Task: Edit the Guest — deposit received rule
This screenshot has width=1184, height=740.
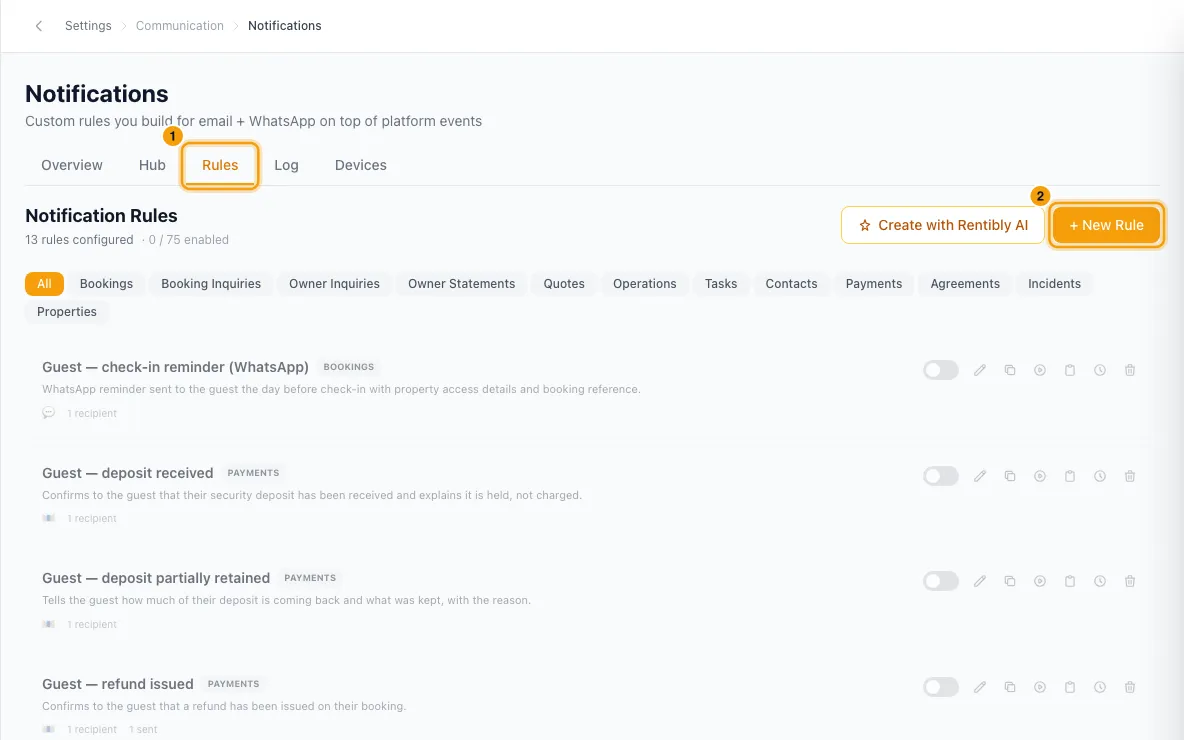Action: [979, 476]
